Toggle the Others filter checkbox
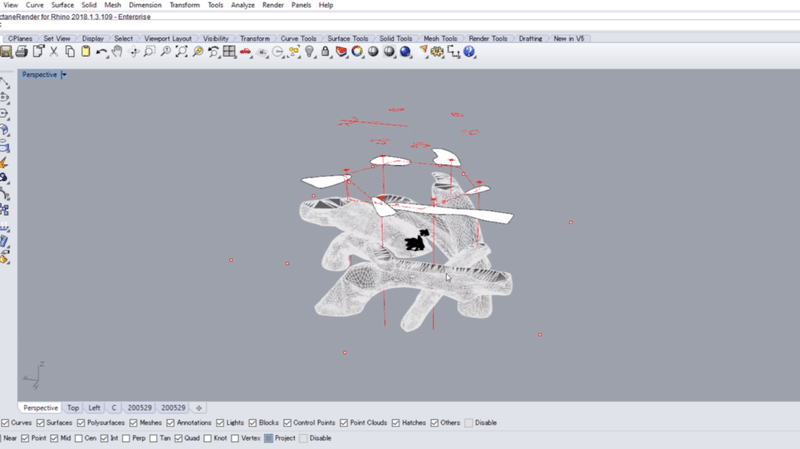This screenshot has width=800, height=449. point(434,423)
